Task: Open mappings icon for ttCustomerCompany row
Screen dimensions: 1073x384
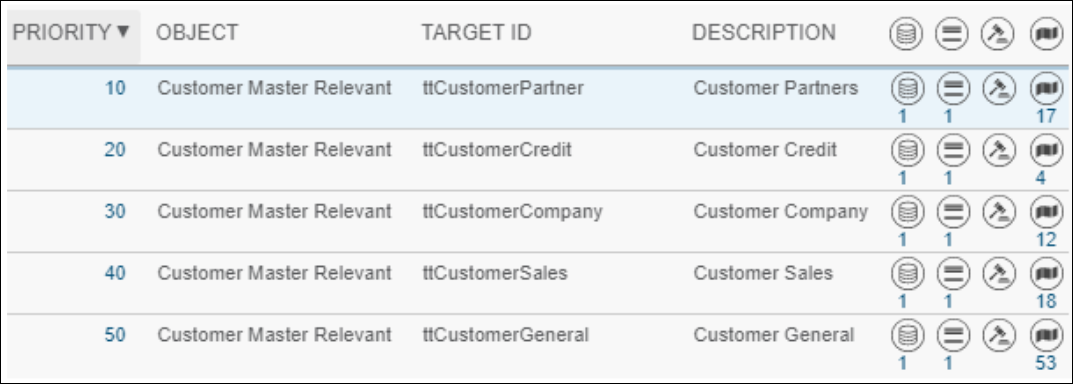Action: coord(1046,212)
